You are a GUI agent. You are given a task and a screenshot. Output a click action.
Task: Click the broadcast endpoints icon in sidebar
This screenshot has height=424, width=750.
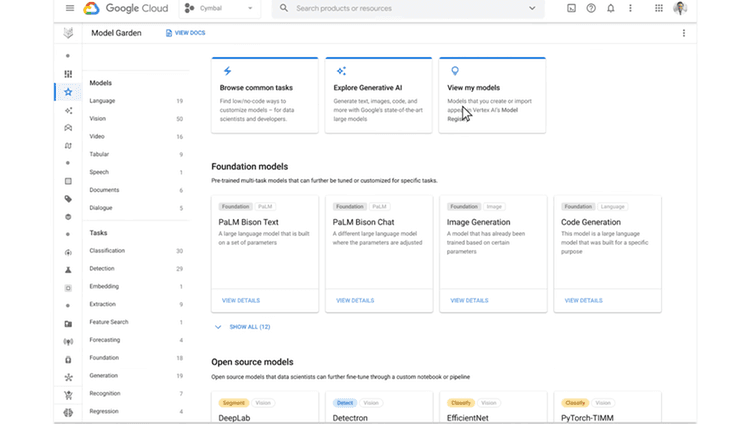click(68, 342)
